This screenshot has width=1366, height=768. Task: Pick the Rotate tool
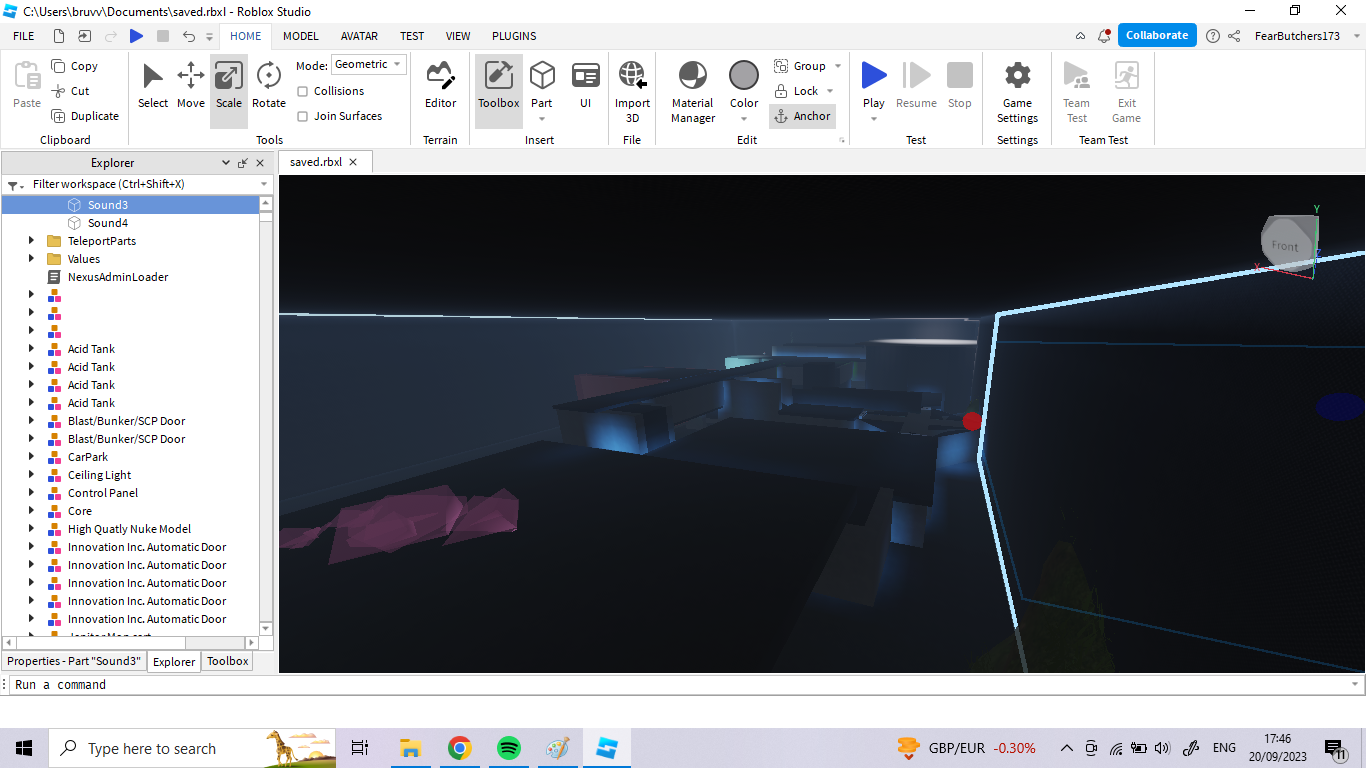[x=268, y=85]
